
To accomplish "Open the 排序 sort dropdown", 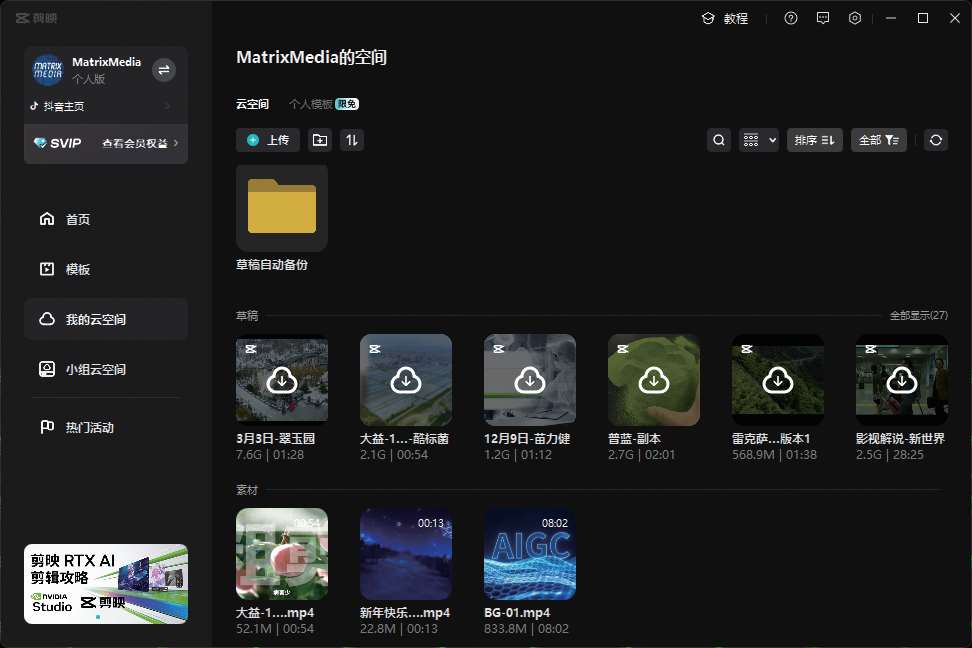I will tap(814, 140).
